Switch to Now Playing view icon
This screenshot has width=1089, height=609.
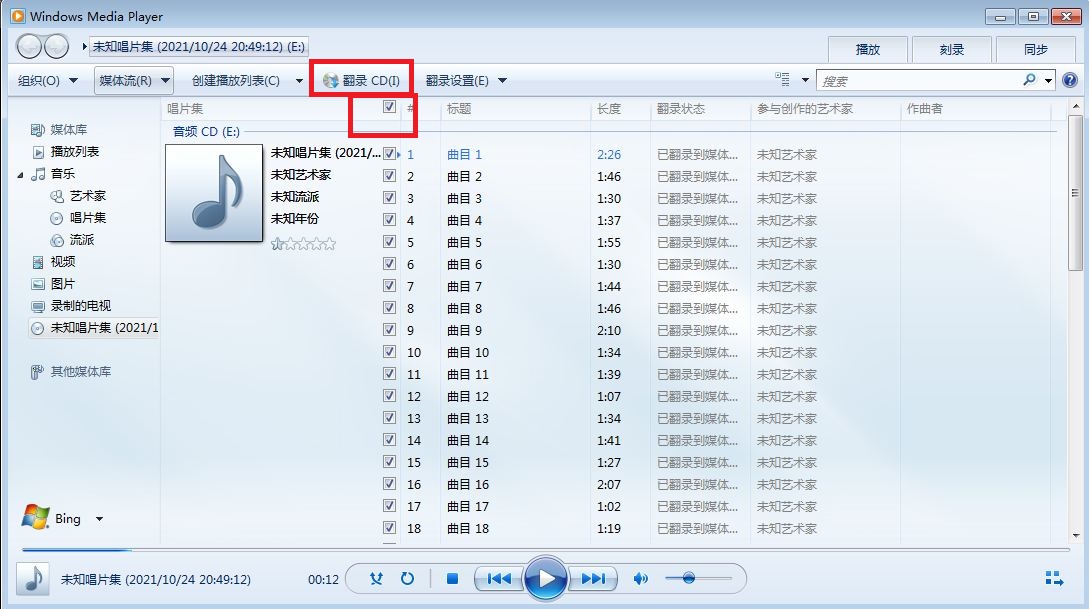pos(1053,578)
